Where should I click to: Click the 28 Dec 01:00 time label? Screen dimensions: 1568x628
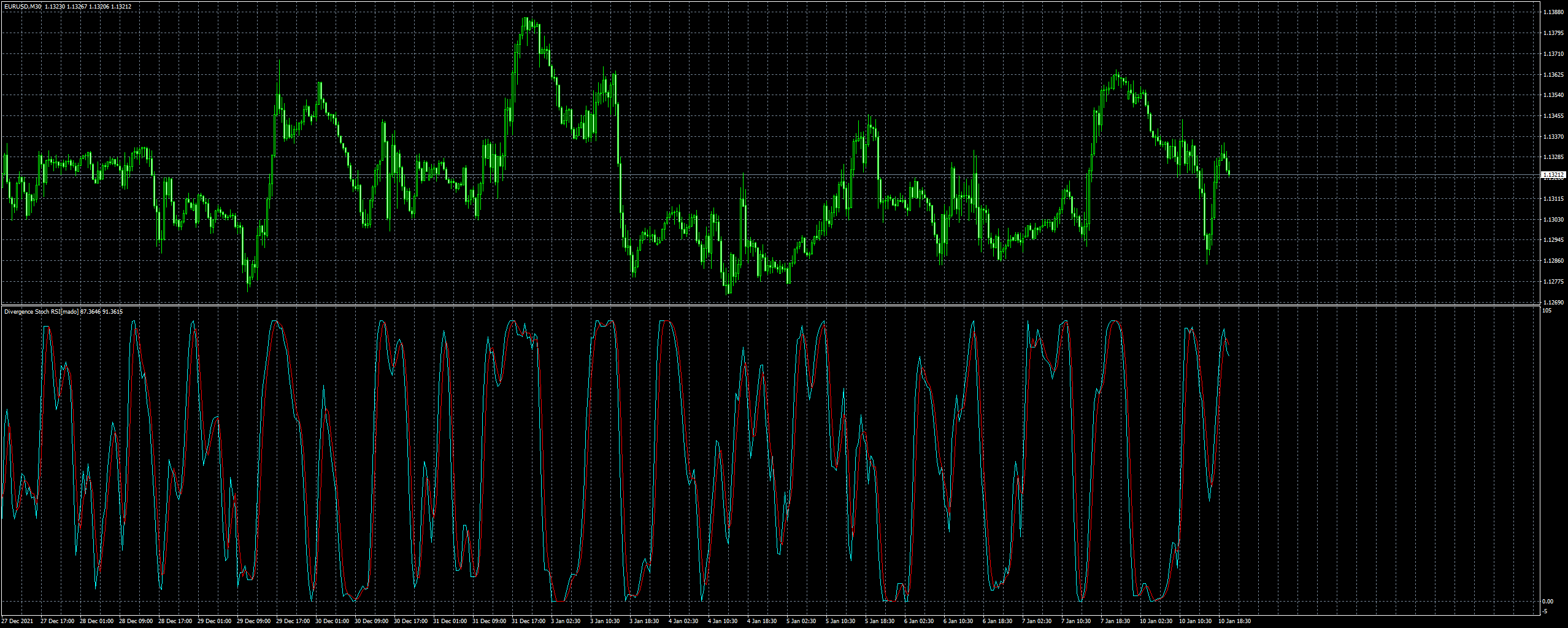[96, 621]
